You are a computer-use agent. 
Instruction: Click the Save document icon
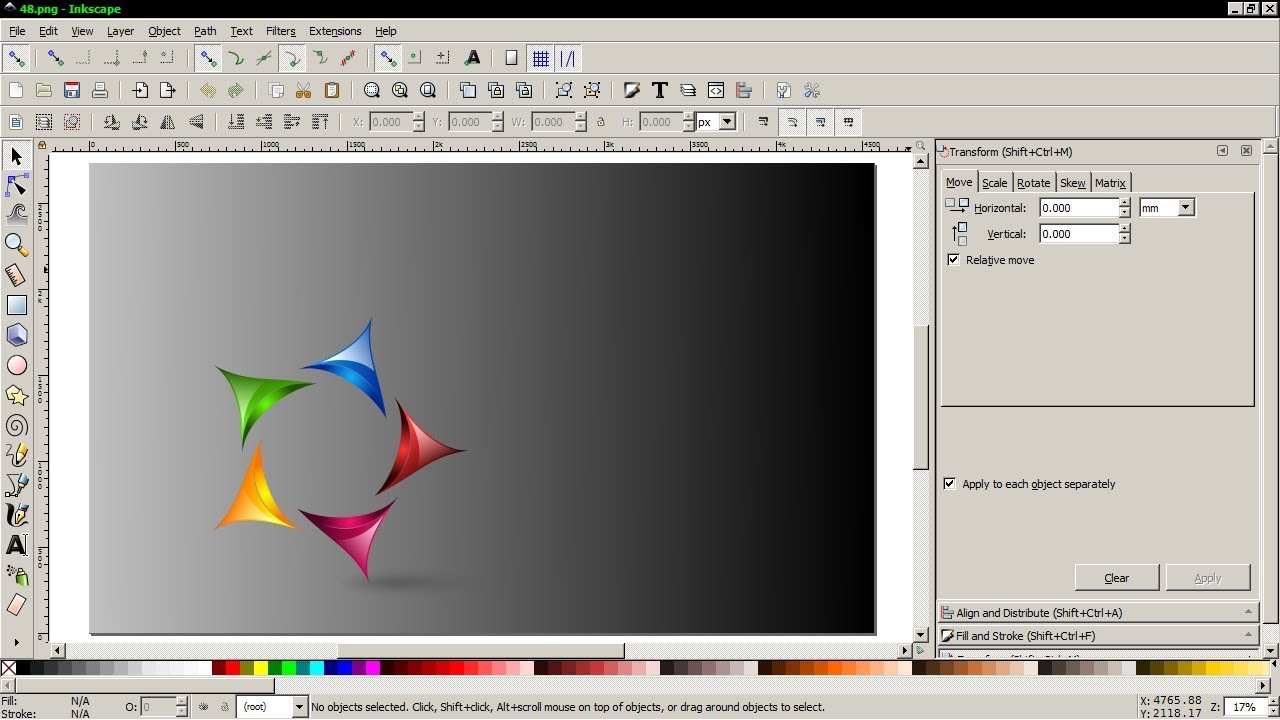tap(72, 90)
